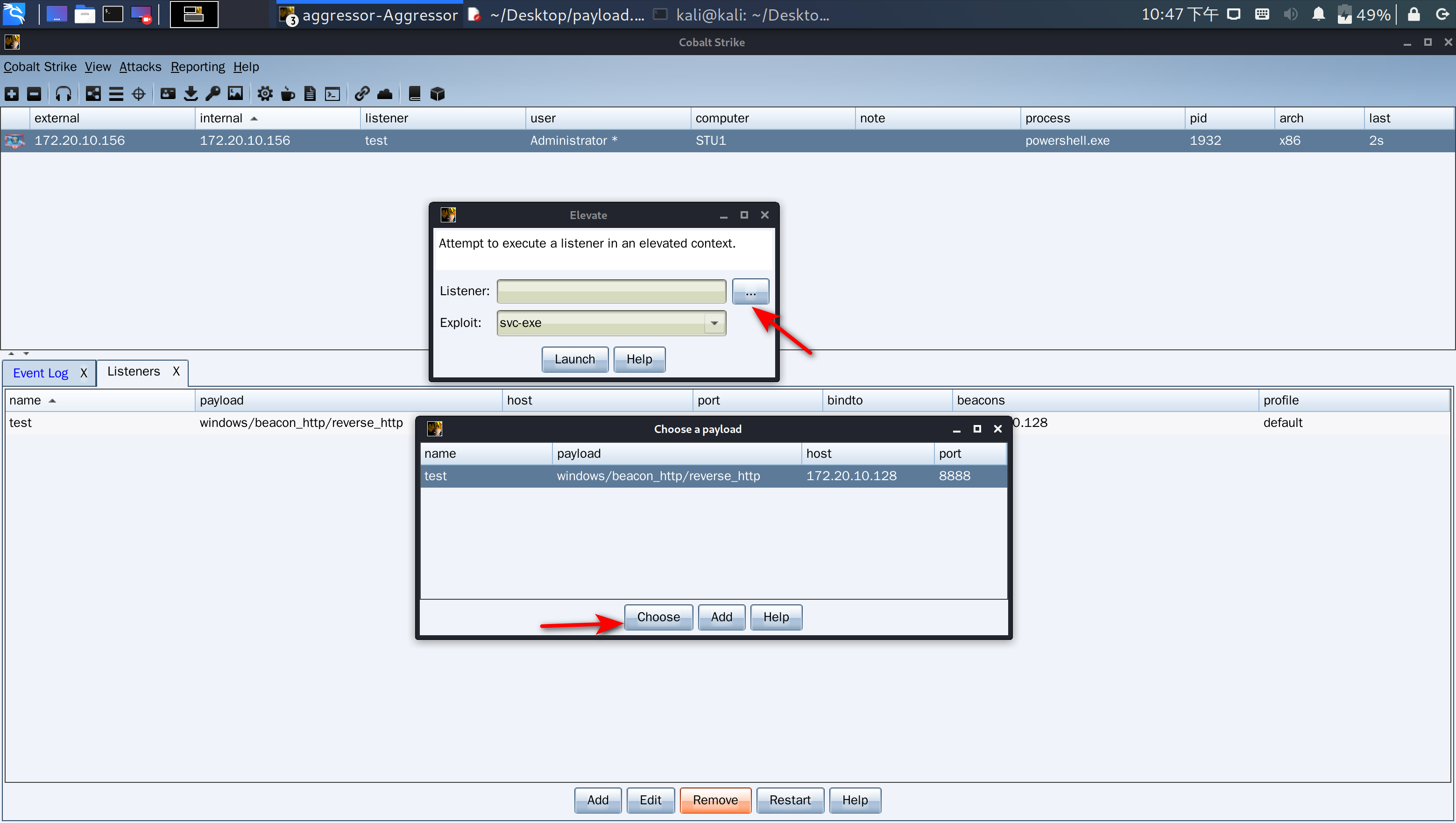The image size is (1456, 823).
Task: Click the downloads arrow toolbar icon
Action: (x=191, y=94)
